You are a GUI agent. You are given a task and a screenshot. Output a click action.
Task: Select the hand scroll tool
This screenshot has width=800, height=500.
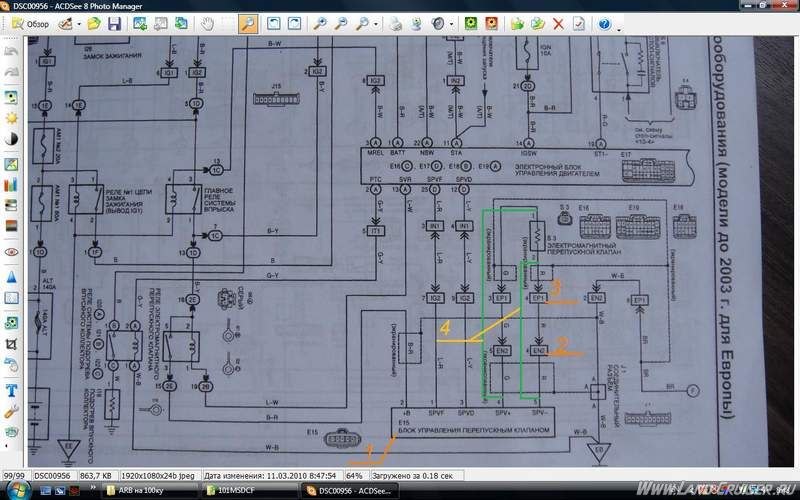207,24
